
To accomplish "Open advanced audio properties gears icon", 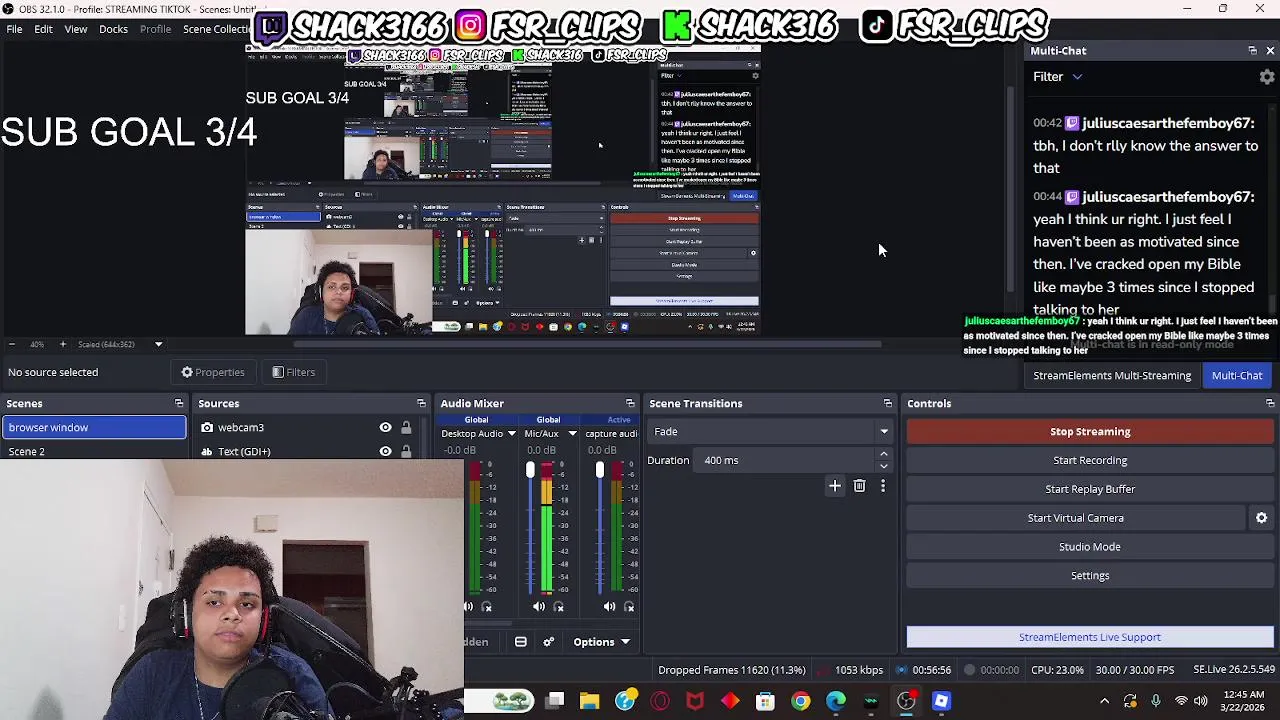I will pos(548,642).
